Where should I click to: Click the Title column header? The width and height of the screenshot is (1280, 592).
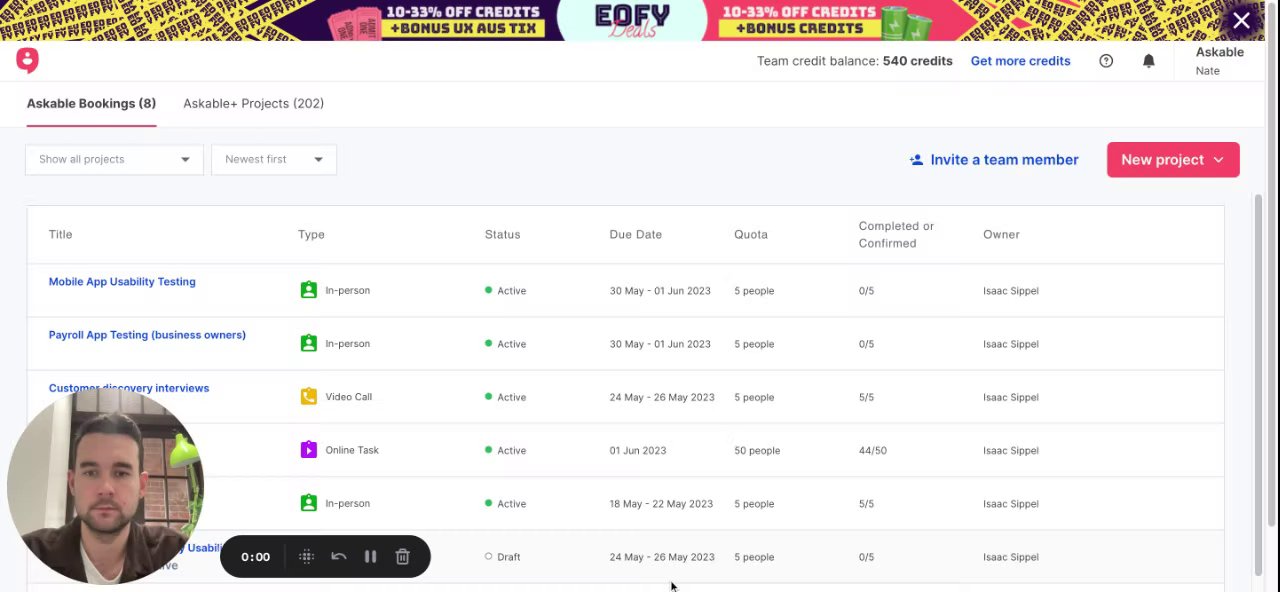(x=60, y=234)
